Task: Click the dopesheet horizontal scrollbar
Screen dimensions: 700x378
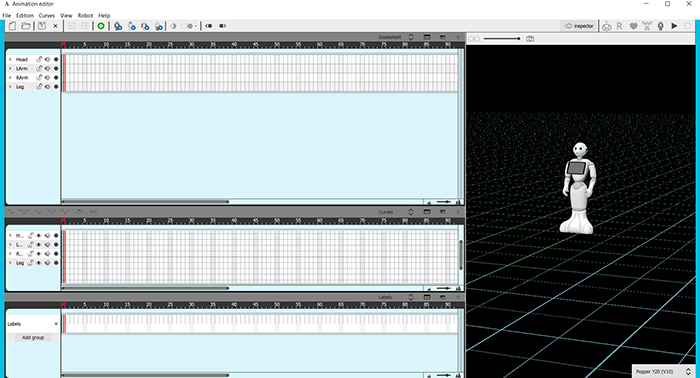Action: (146, 202)
